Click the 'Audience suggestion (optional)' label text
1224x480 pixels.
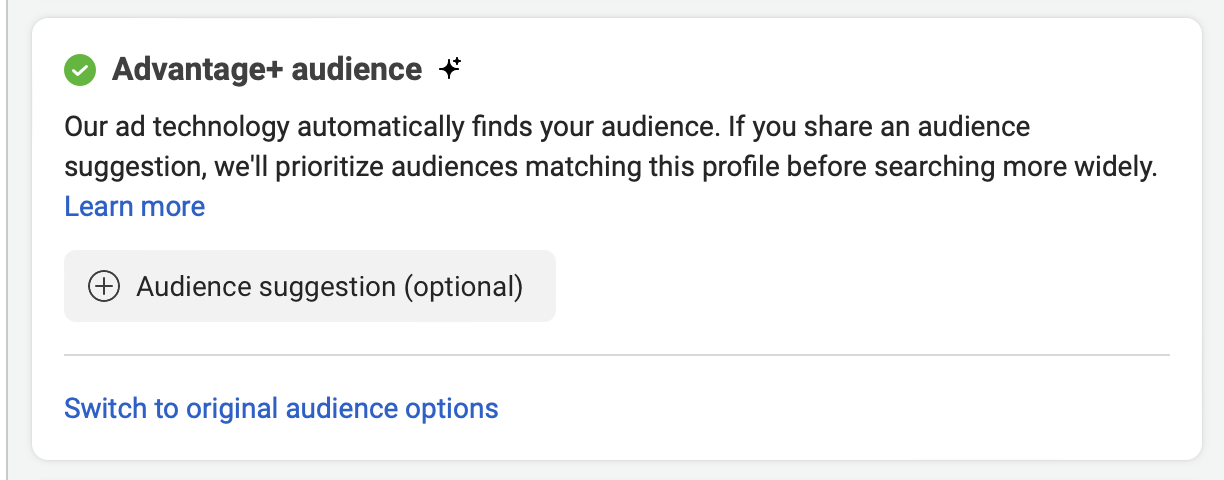coord(330,287)
